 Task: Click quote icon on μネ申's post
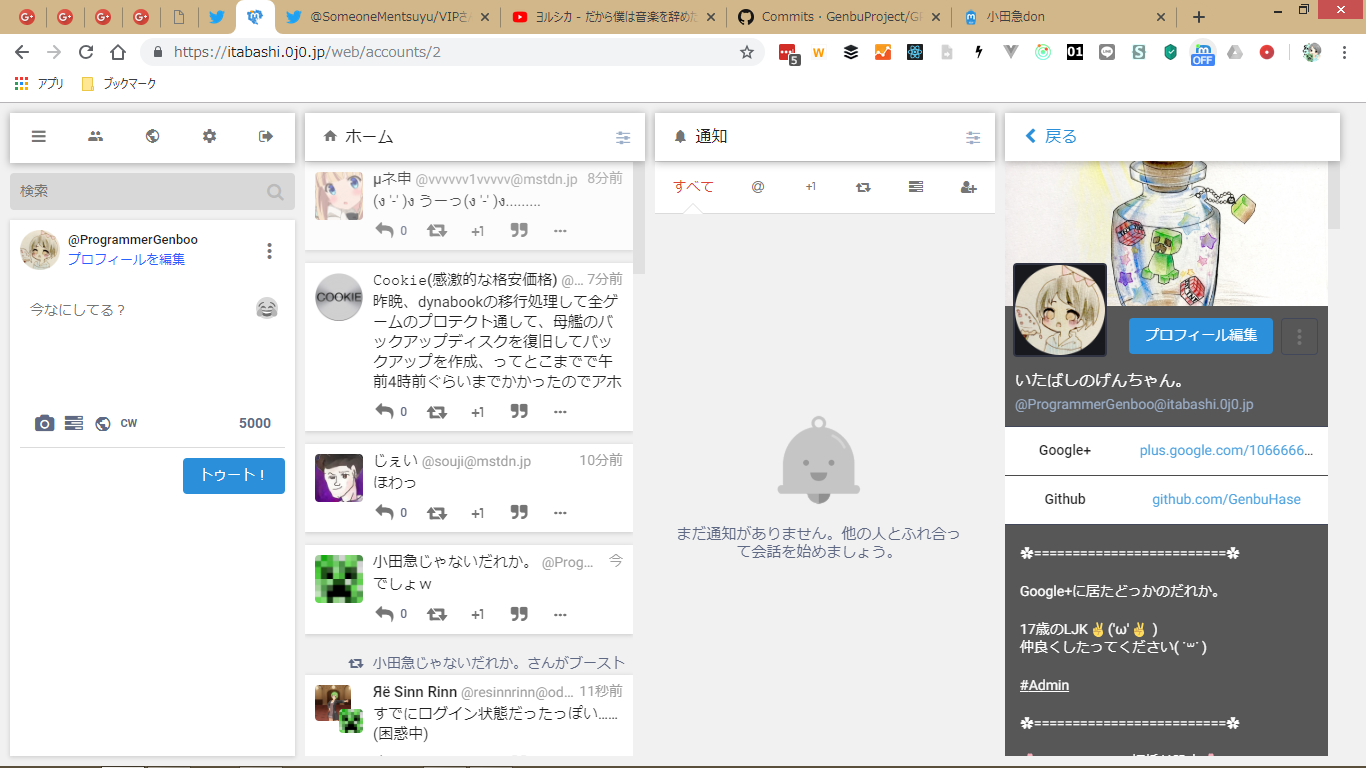(519, 231)
